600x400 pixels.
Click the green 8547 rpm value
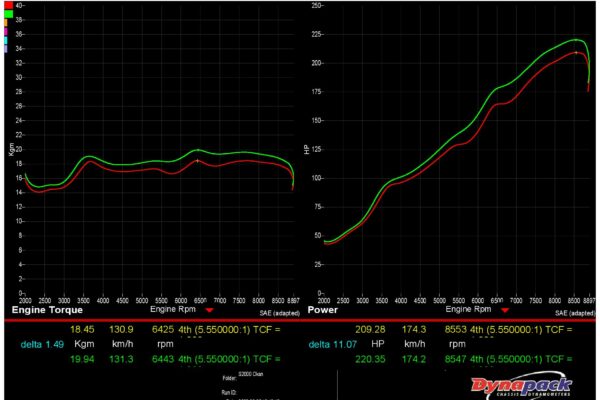pyautogui.click(x=456, y=359)
